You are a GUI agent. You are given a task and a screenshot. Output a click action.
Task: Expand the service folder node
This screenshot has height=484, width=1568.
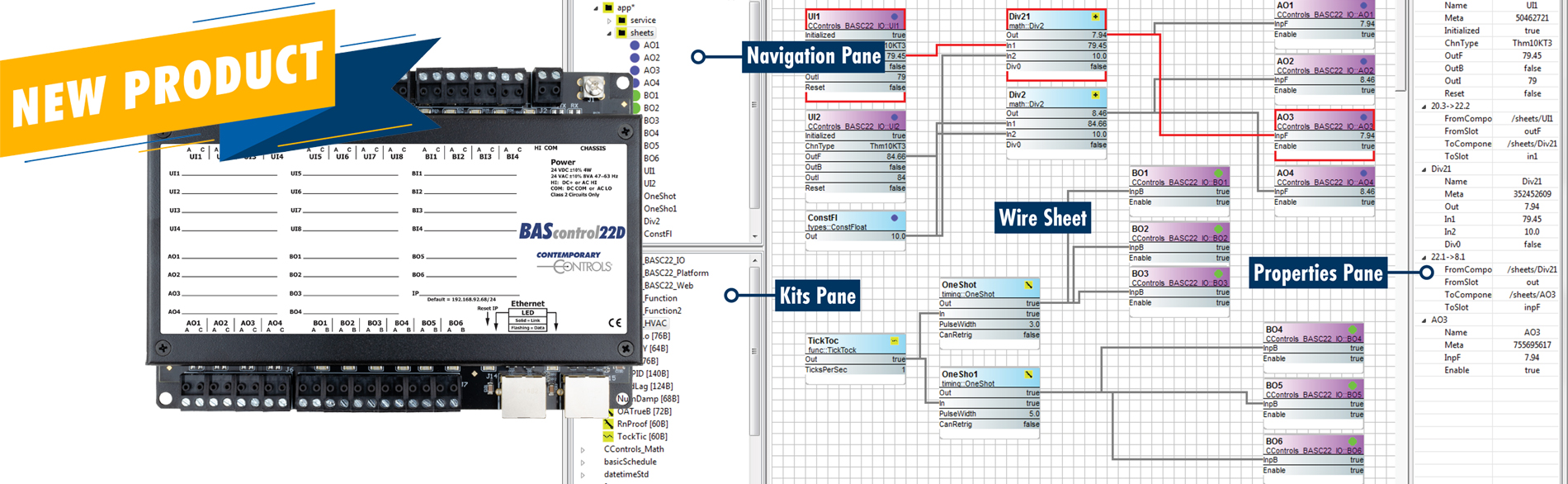click(x=610, y=21)
